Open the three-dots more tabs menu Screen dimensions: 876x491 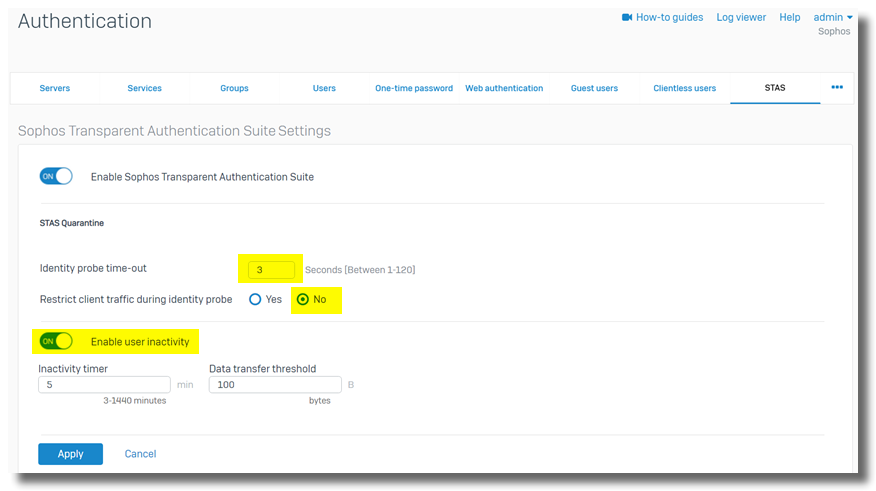[837, 87]
